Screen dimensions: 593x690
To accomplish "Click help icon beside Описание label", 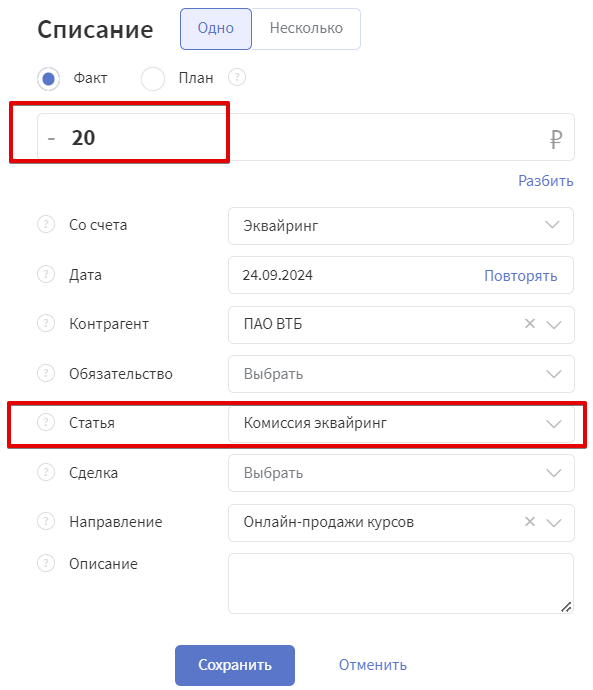I will tap(46, 563).
